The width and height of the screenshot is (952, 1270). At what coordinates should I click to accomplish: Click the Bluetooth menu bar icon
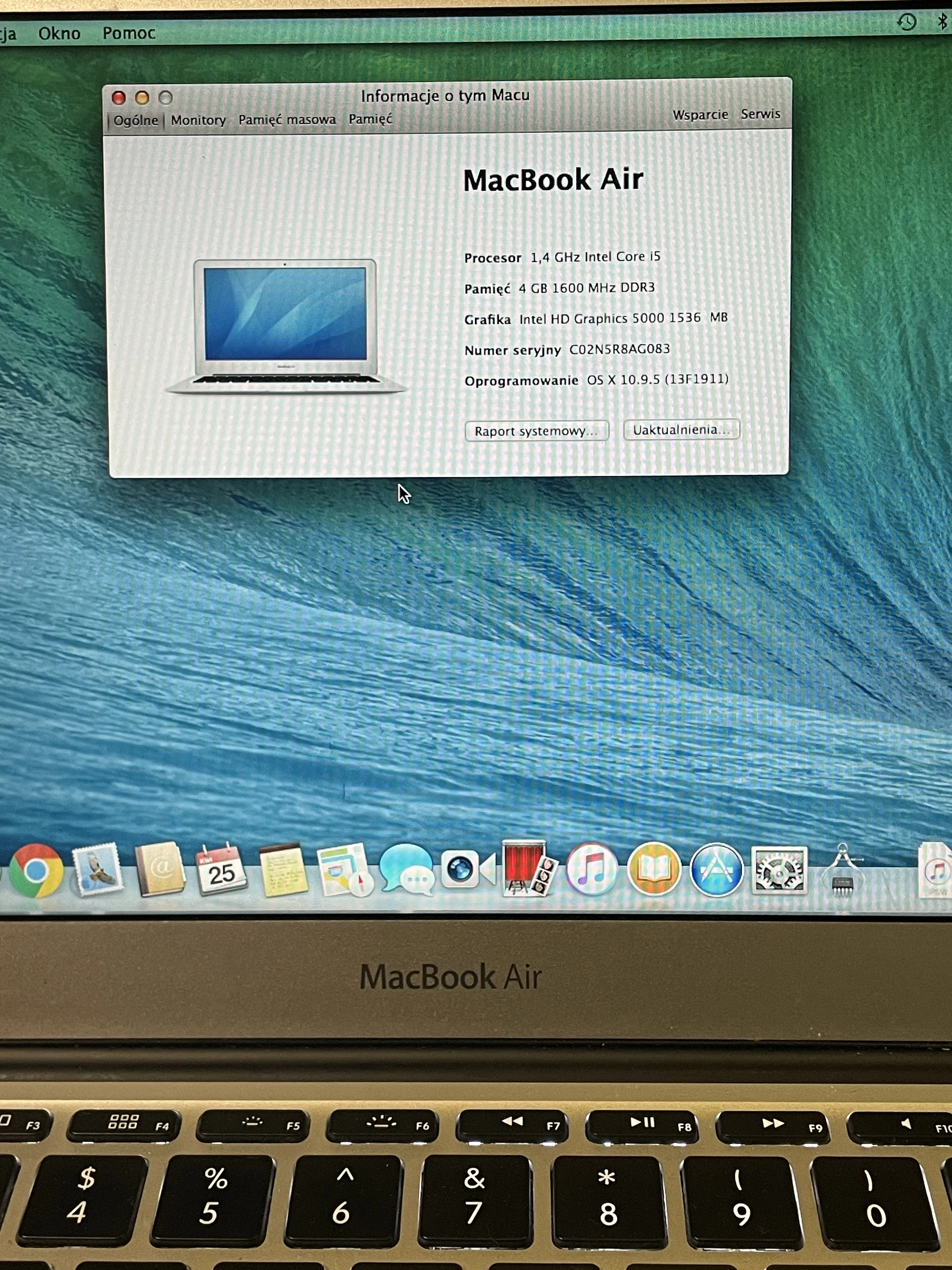(942, 21)
